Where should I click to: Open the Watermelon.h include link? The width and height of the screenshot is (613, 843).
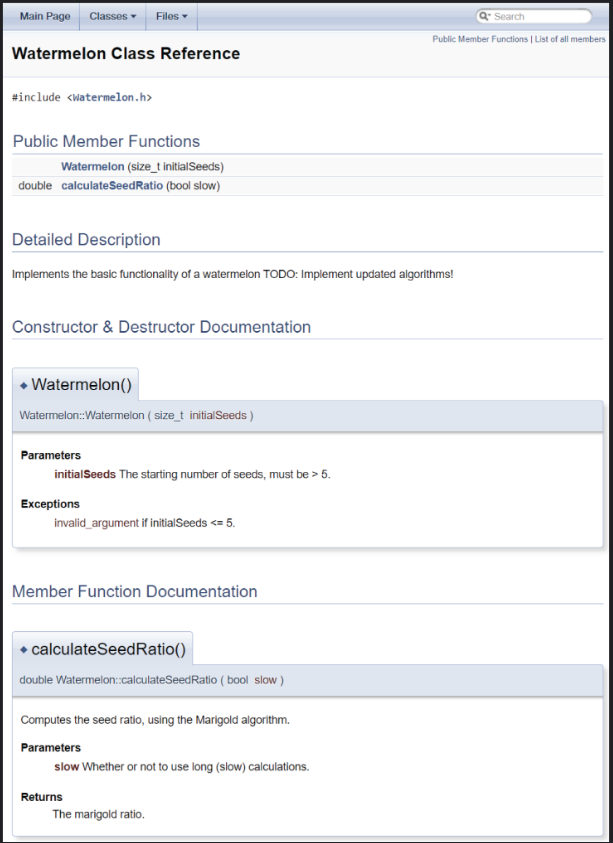pos(109,97)
